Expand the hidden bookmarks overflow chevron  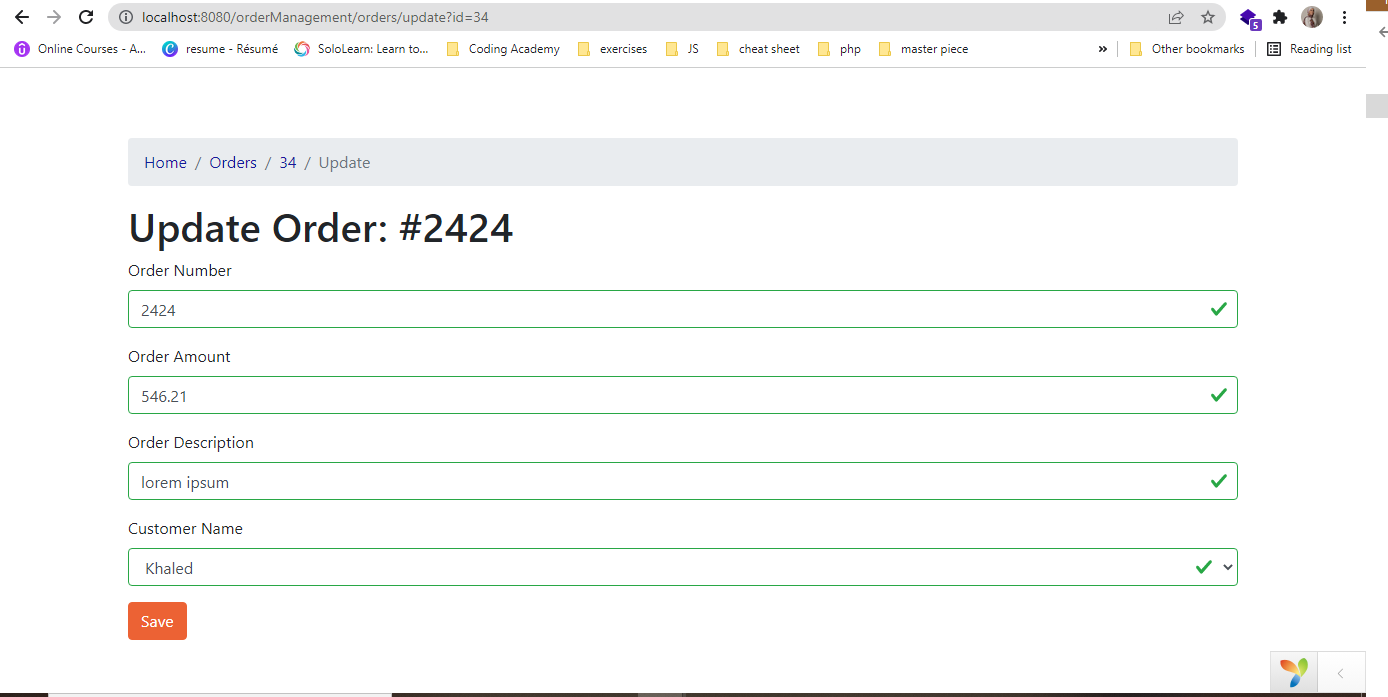click(1102, 48)
